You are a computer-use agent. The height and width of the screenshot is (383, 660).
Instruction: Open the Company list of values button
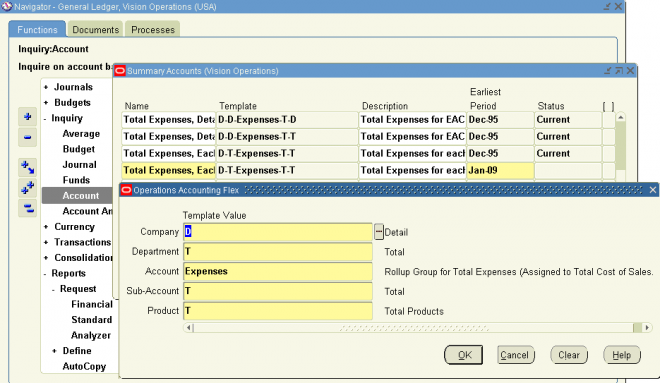pyautogui.click(x=379, y=231)
